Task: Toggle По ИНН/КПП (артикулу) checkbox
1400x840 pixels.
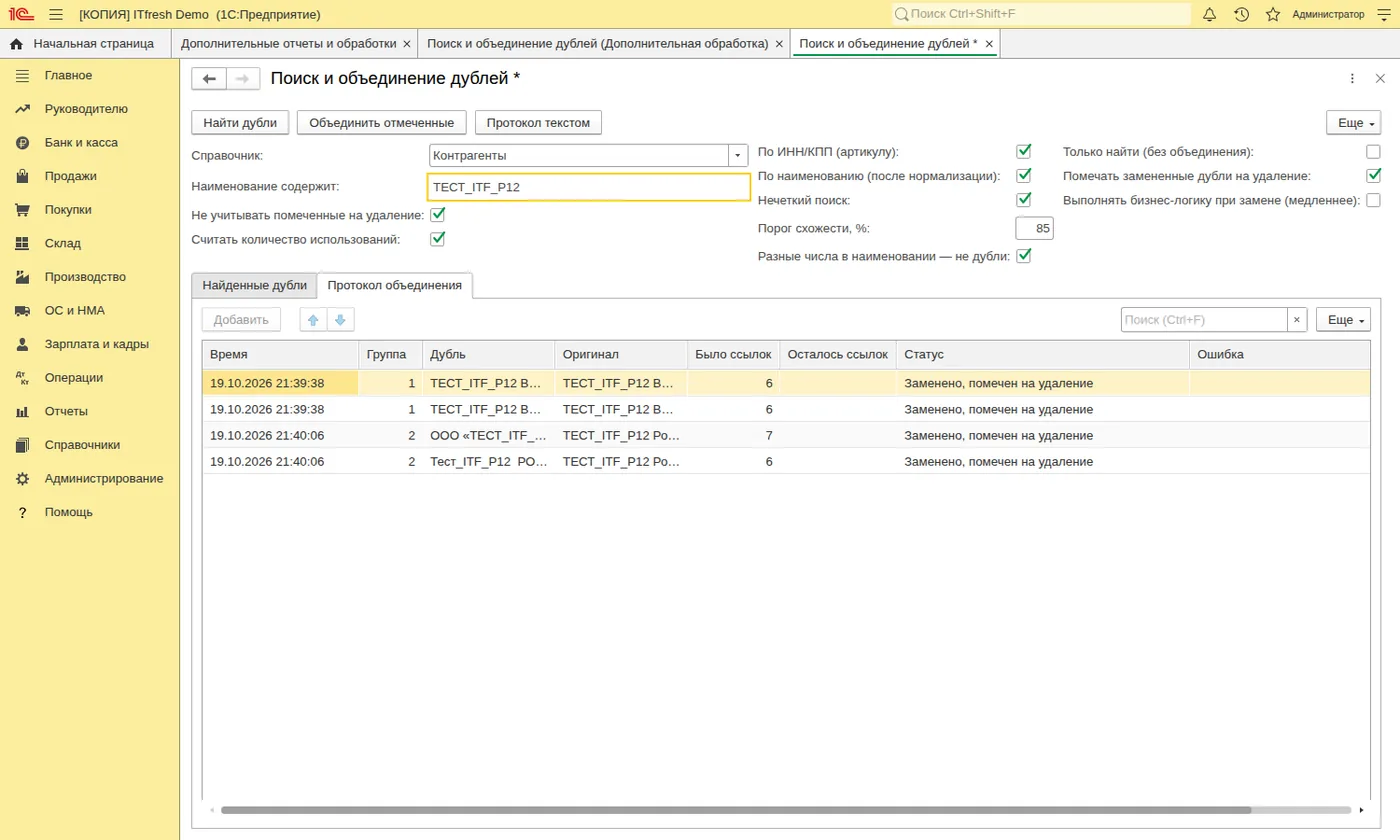Action: point(1023,152)
